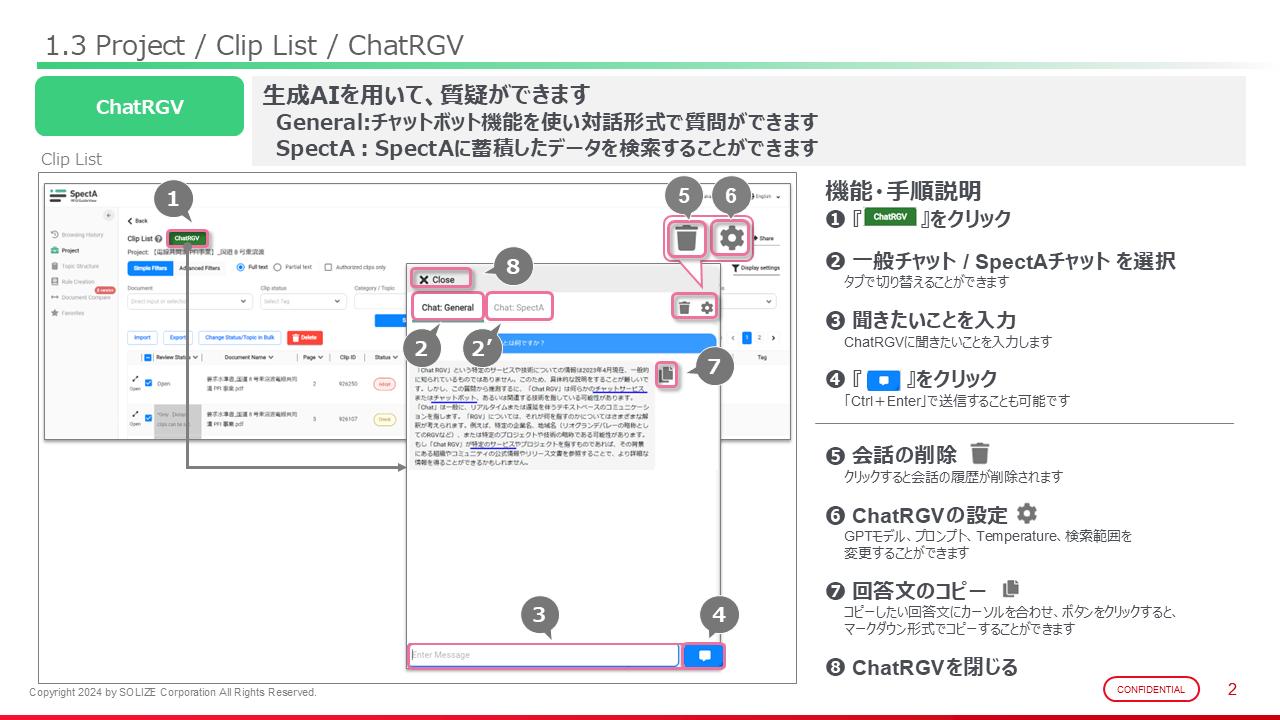Send the message with the blue chat button
Screen dimensions: 1280x720
pos(704,656)
